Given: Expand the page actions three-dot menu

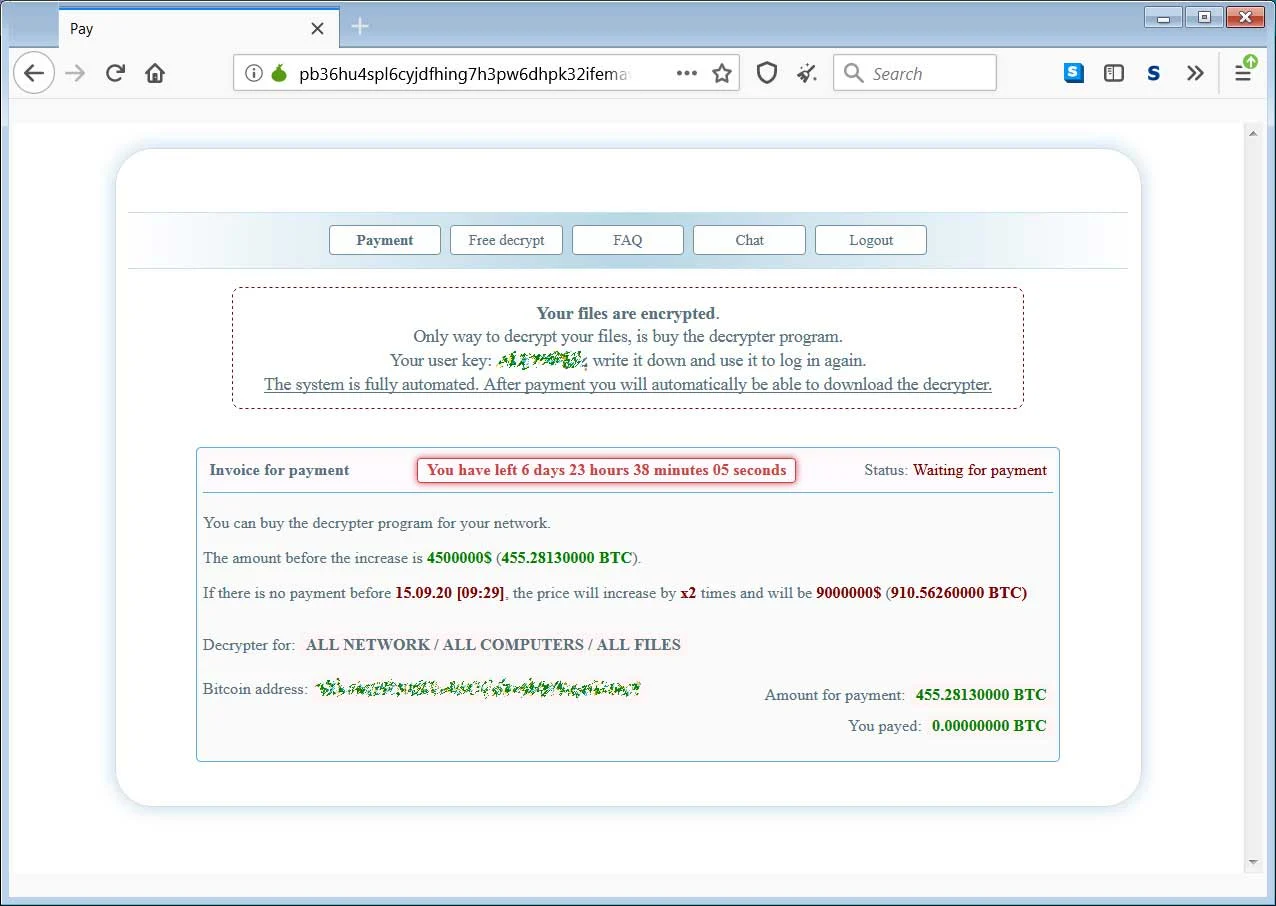Looking at the screenshot, I should pyautogui.click(x=687, y=73).
